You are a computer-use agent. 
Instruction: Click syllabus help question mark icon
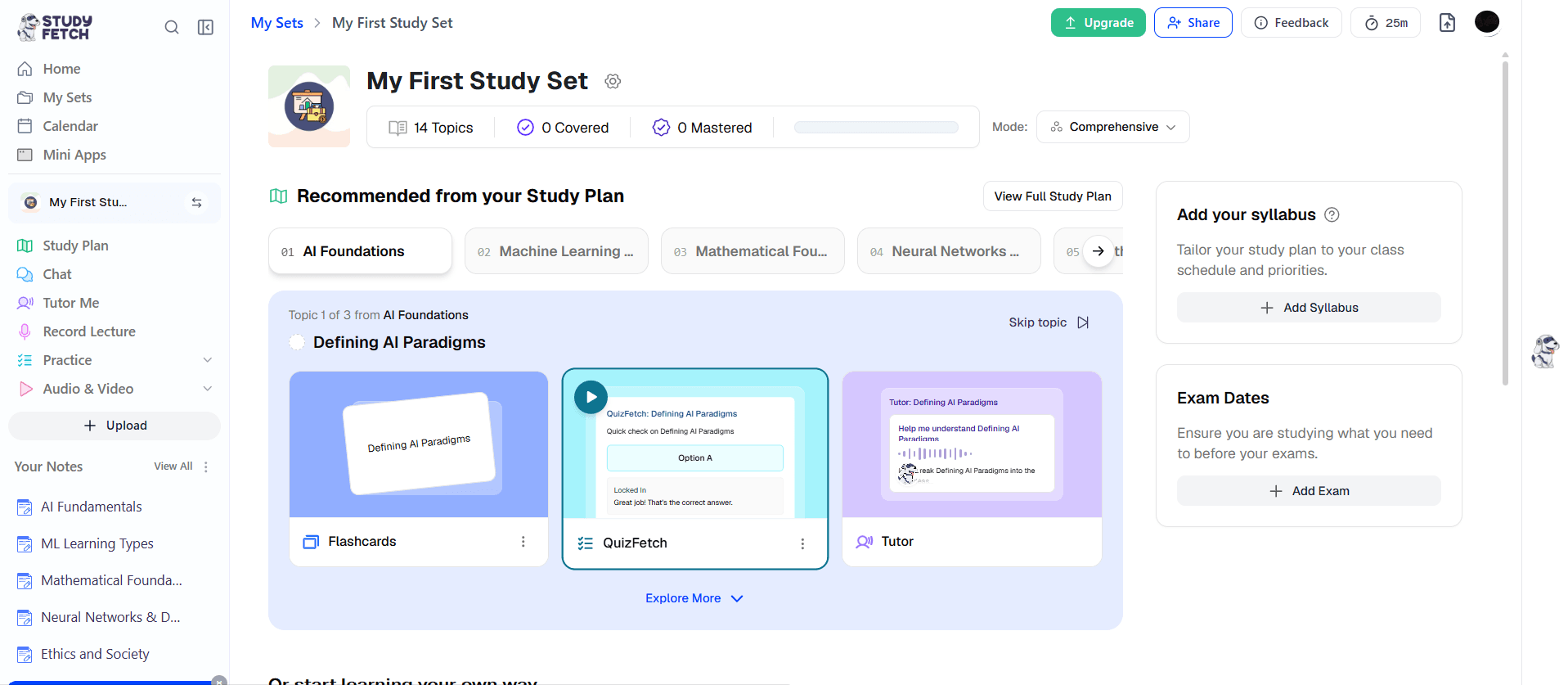(1332, 215)
